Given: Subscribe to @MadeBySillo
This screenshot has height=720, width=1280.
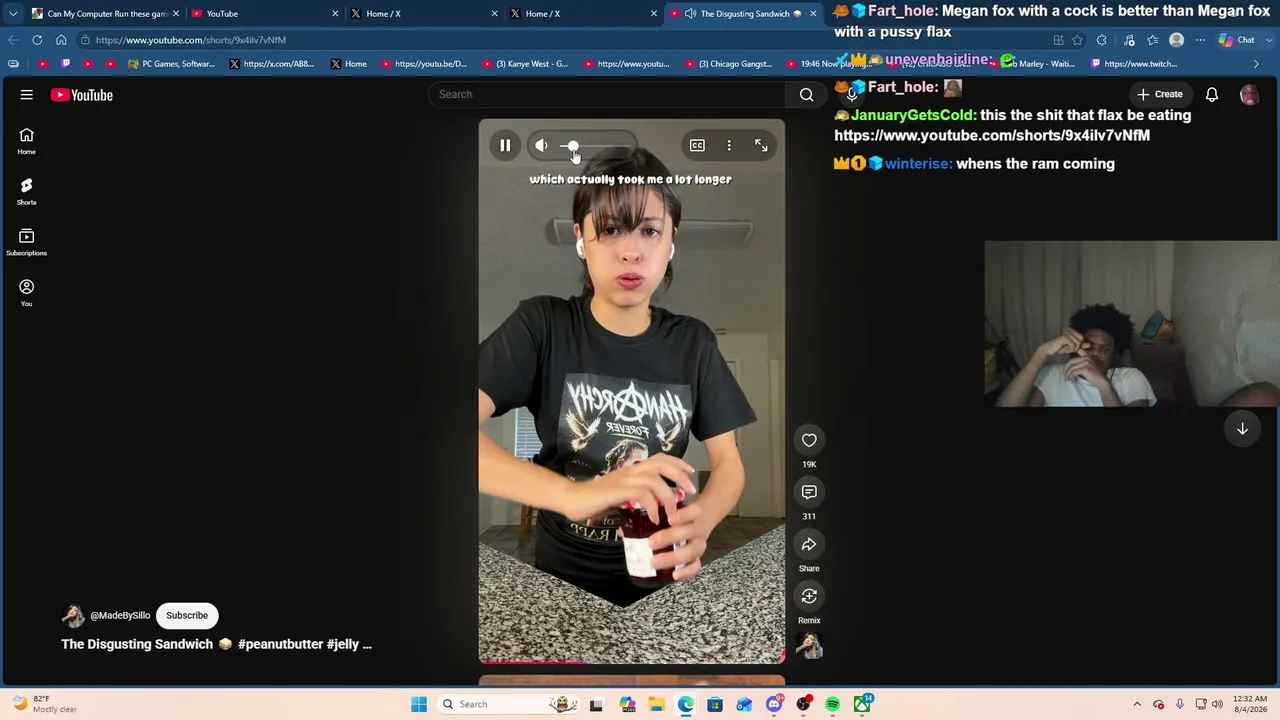Looking at the screenshot, I should point(187,616).
